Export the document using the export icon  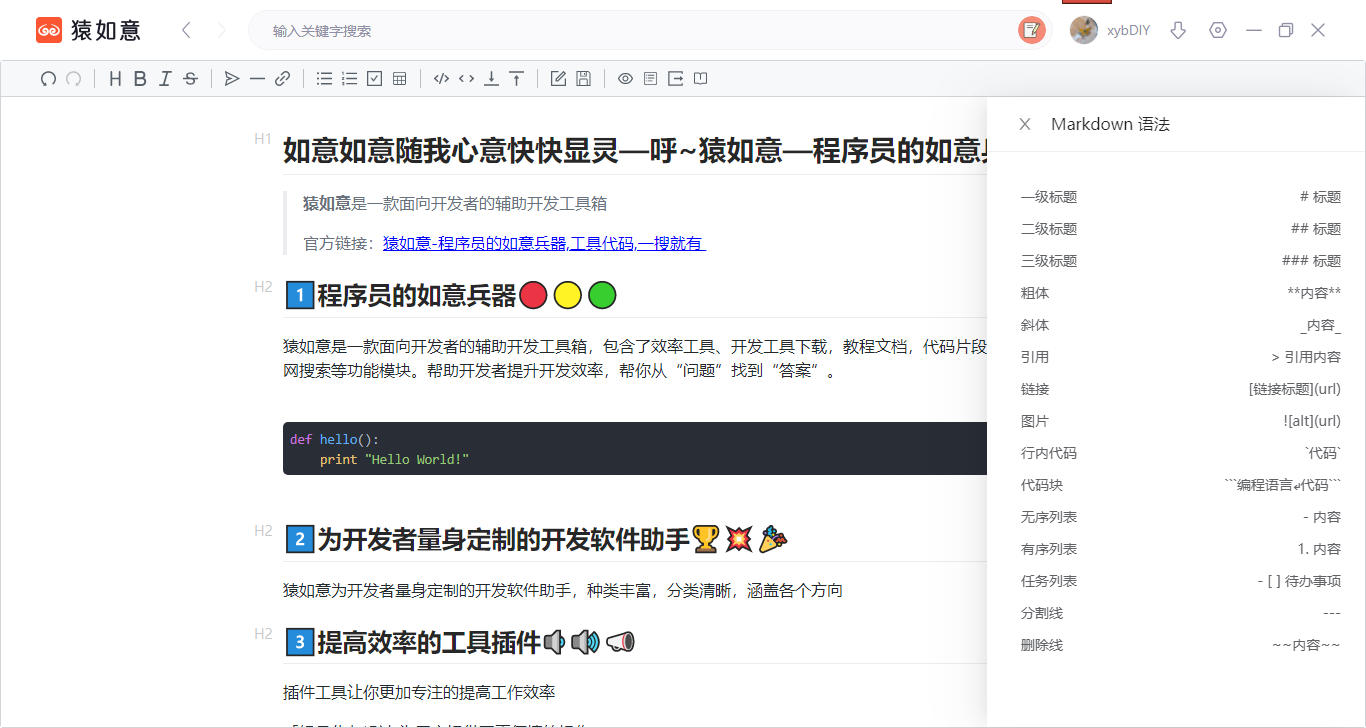point(675,79)
